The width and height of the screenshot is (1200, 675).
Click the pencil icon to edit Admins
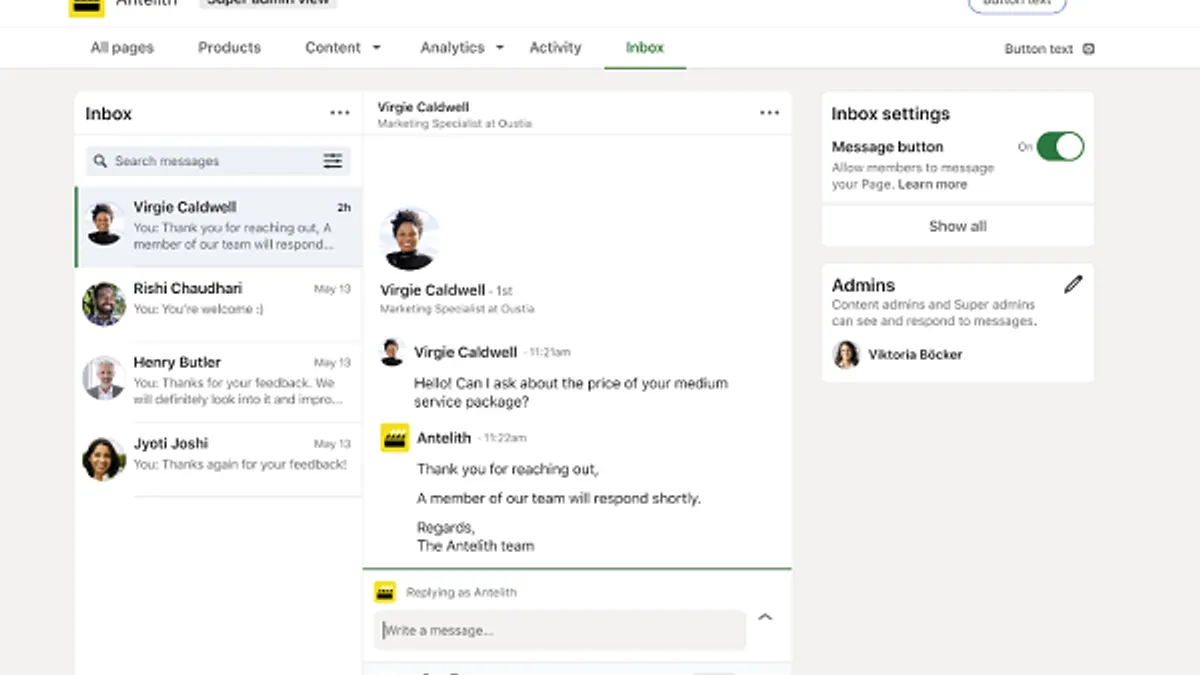(x=1073, y=285)
